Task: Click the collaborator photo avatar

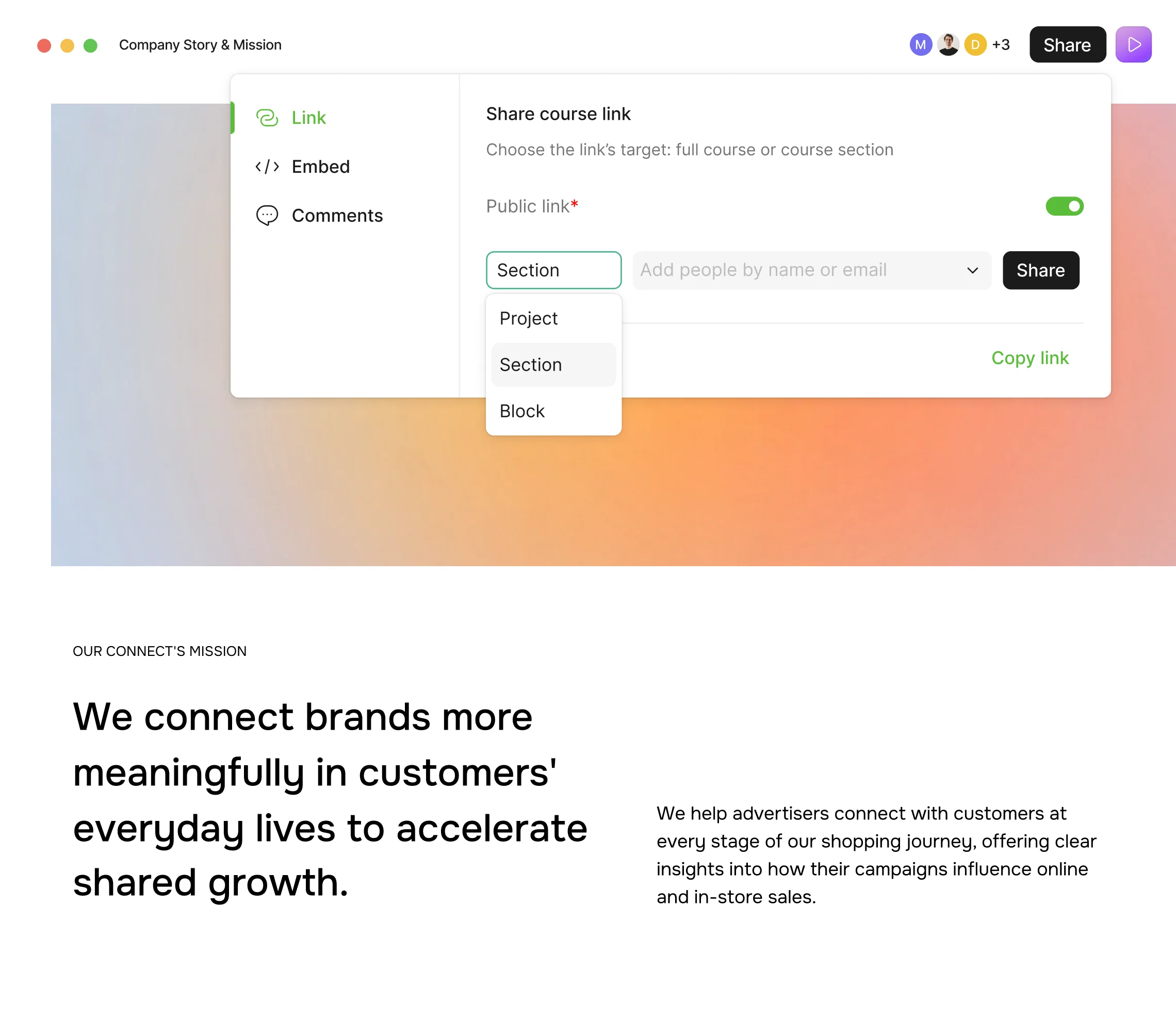Action: [948, 44]
